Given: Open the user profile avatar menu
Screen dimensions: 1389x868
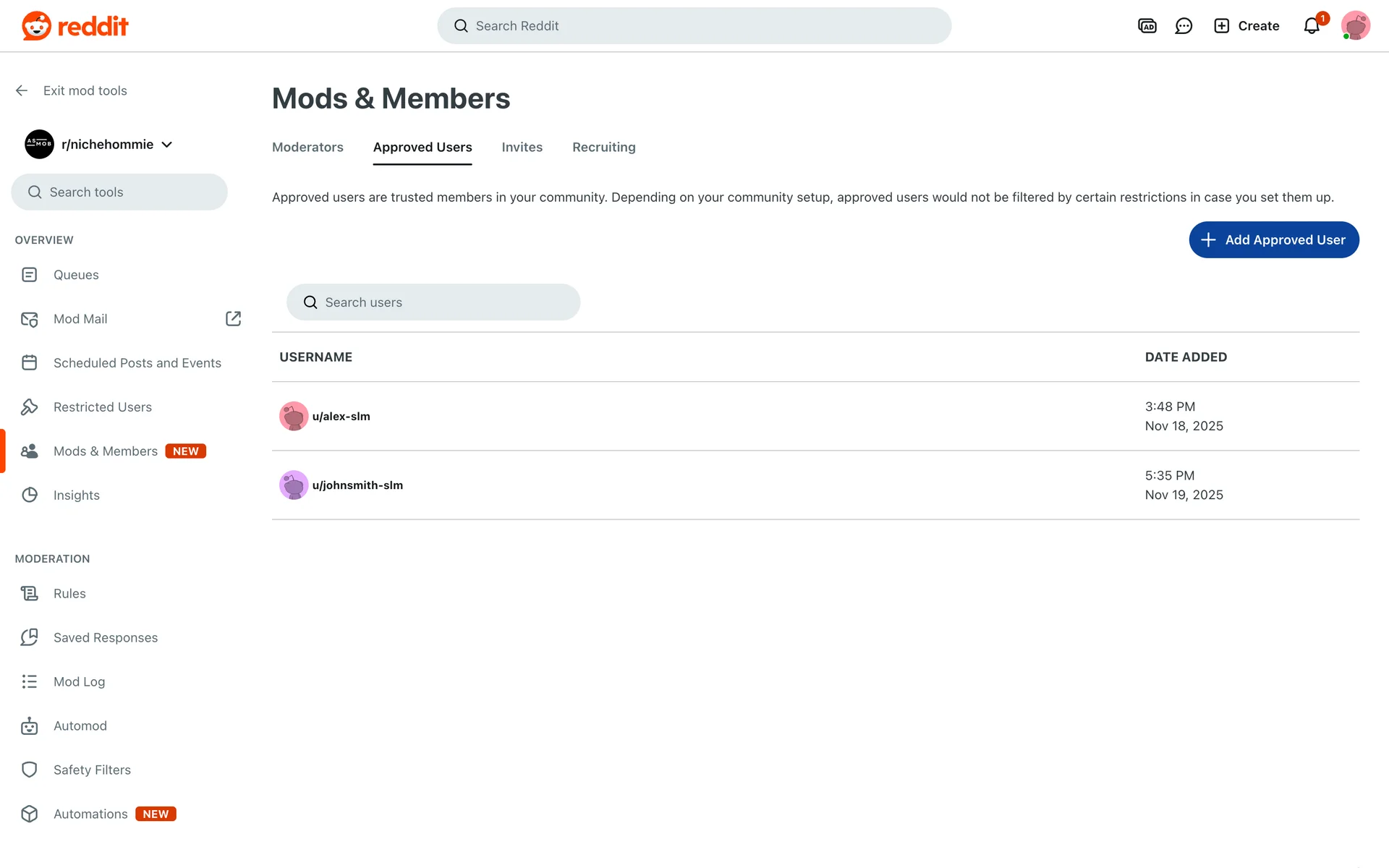Looking at the screenshot, I should 1355,26.
